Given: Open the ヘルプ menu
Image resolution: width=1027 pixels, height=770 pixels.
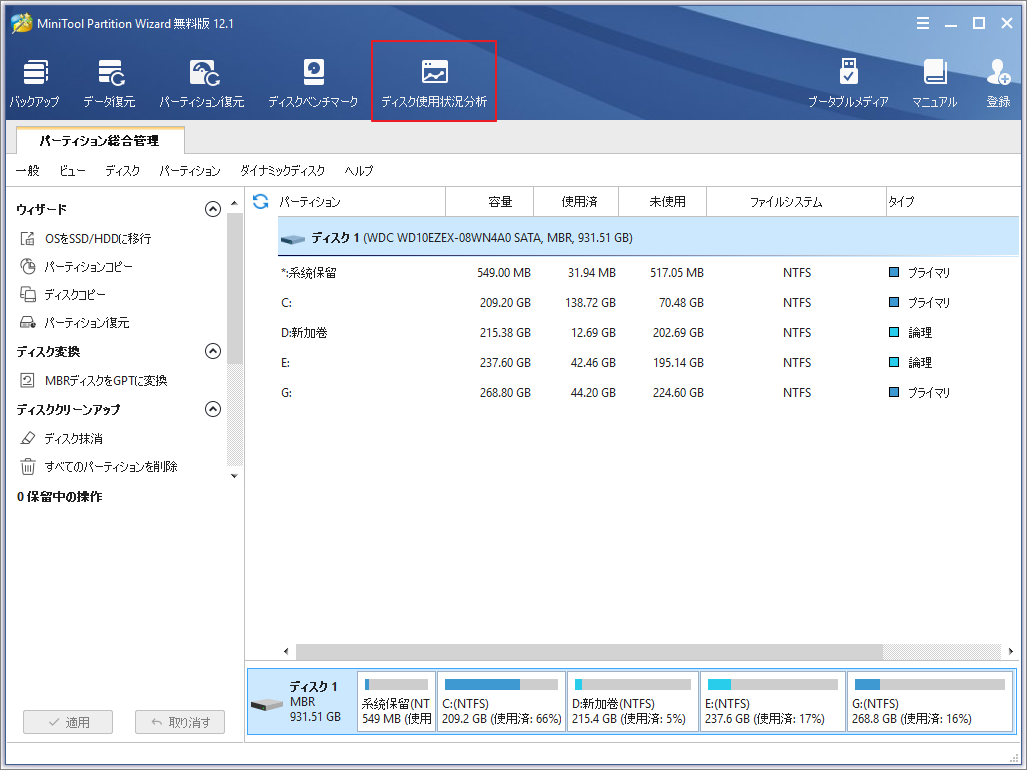Looking at the screenshot, I should tap(358, 170).
